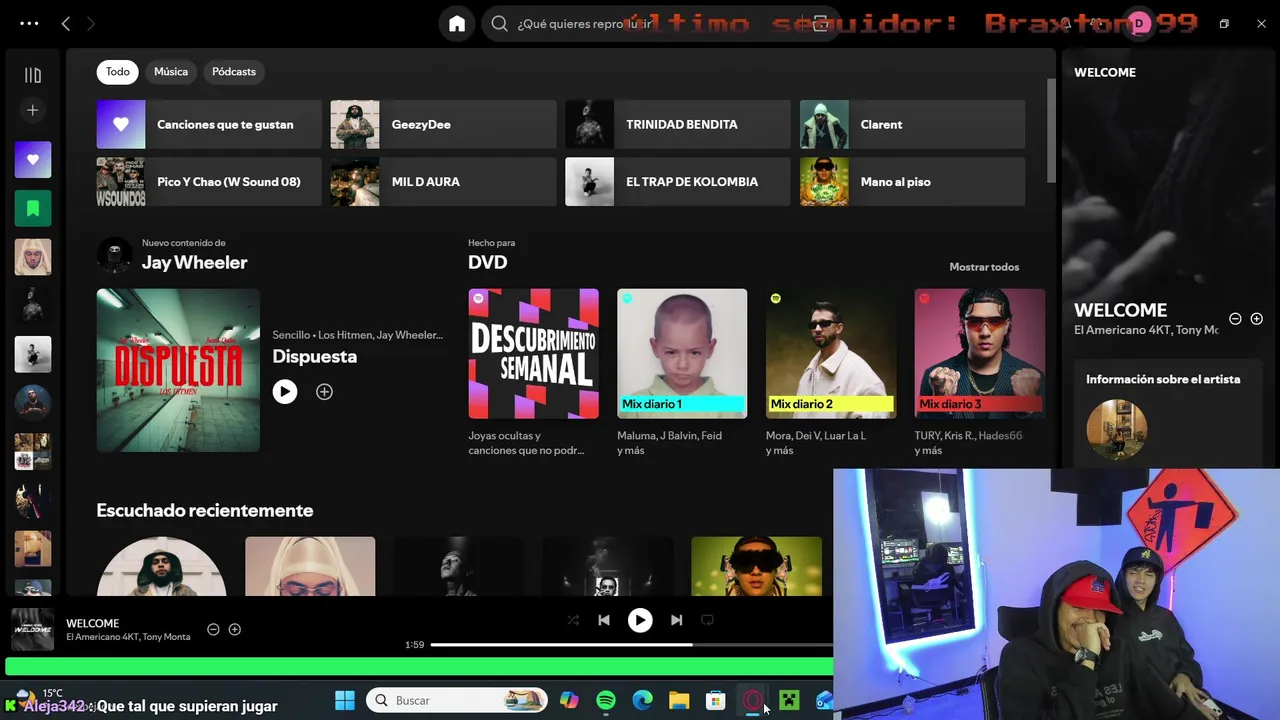Click 'Mostrar todos' link

[x=984, y=267]
